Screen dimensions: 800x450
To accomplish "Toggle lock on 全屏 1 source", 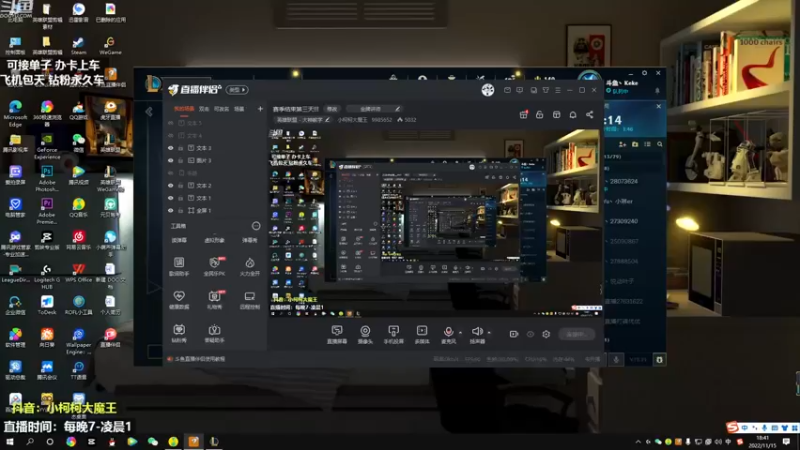I will [181, 210].
